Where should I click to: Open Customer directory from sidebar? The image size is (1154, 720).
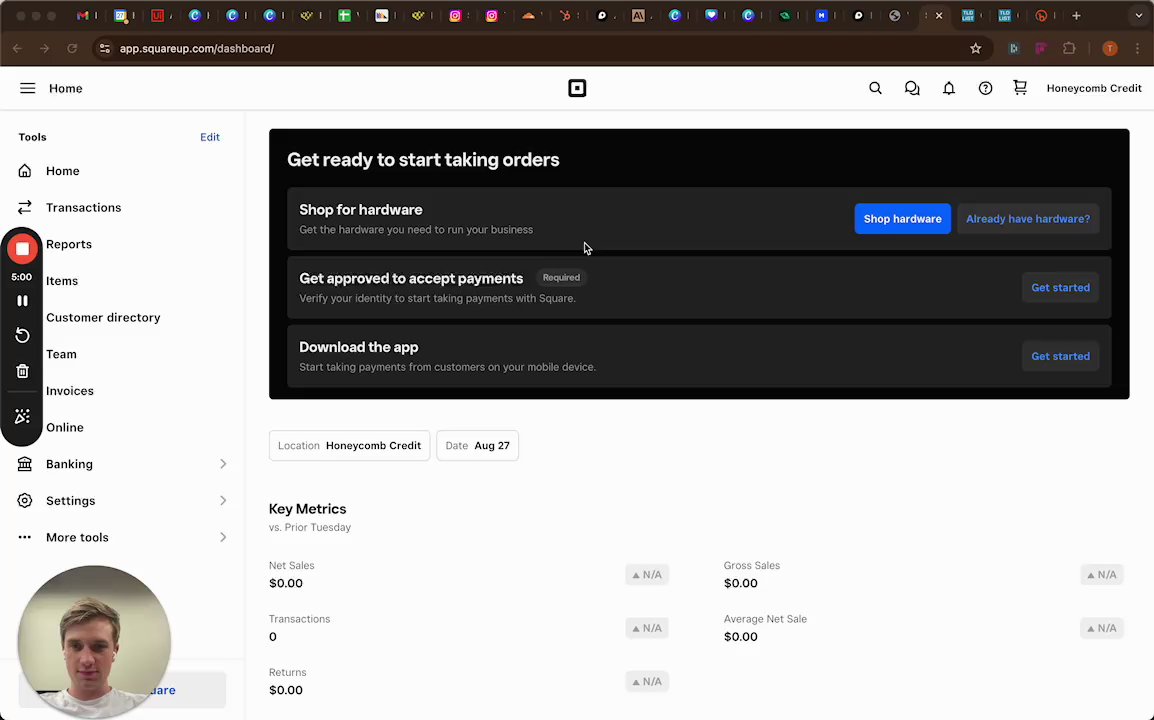point(103,318)
